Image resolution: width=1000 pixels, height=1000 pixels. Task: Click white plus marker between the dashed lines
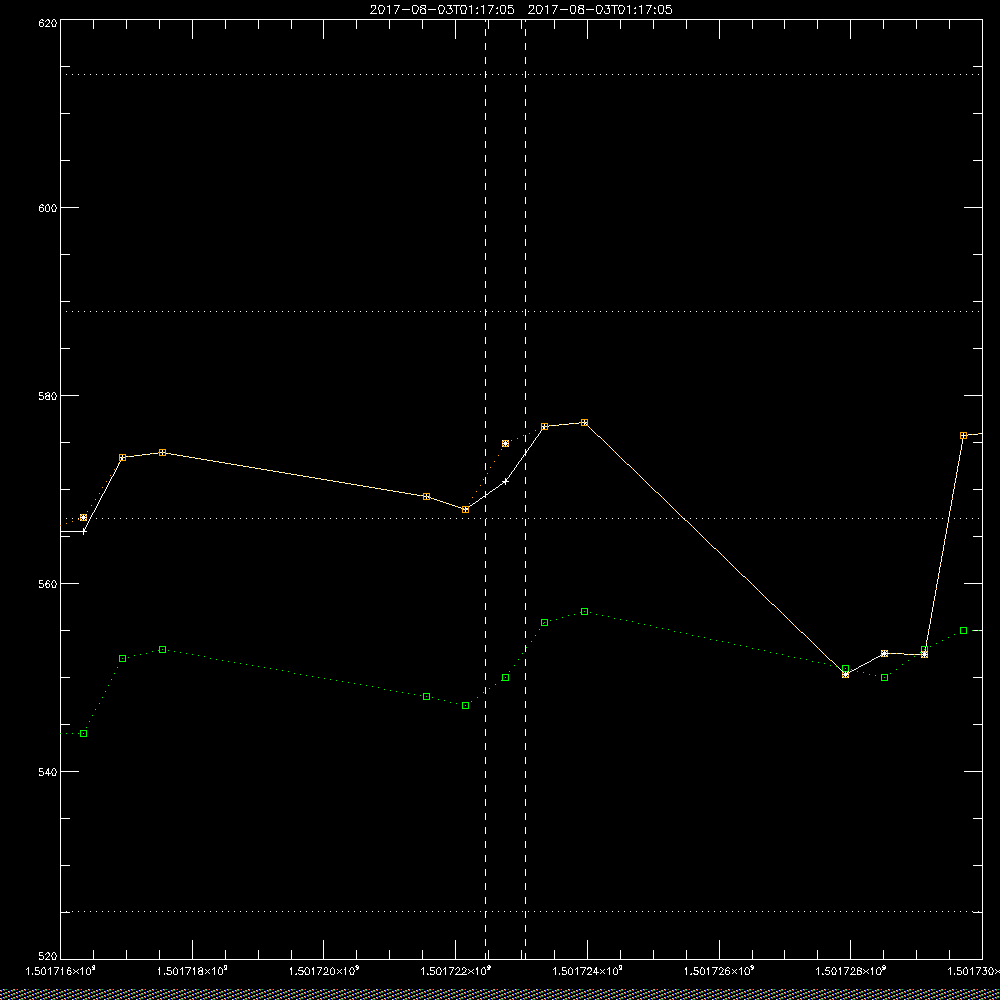(506, 482)
